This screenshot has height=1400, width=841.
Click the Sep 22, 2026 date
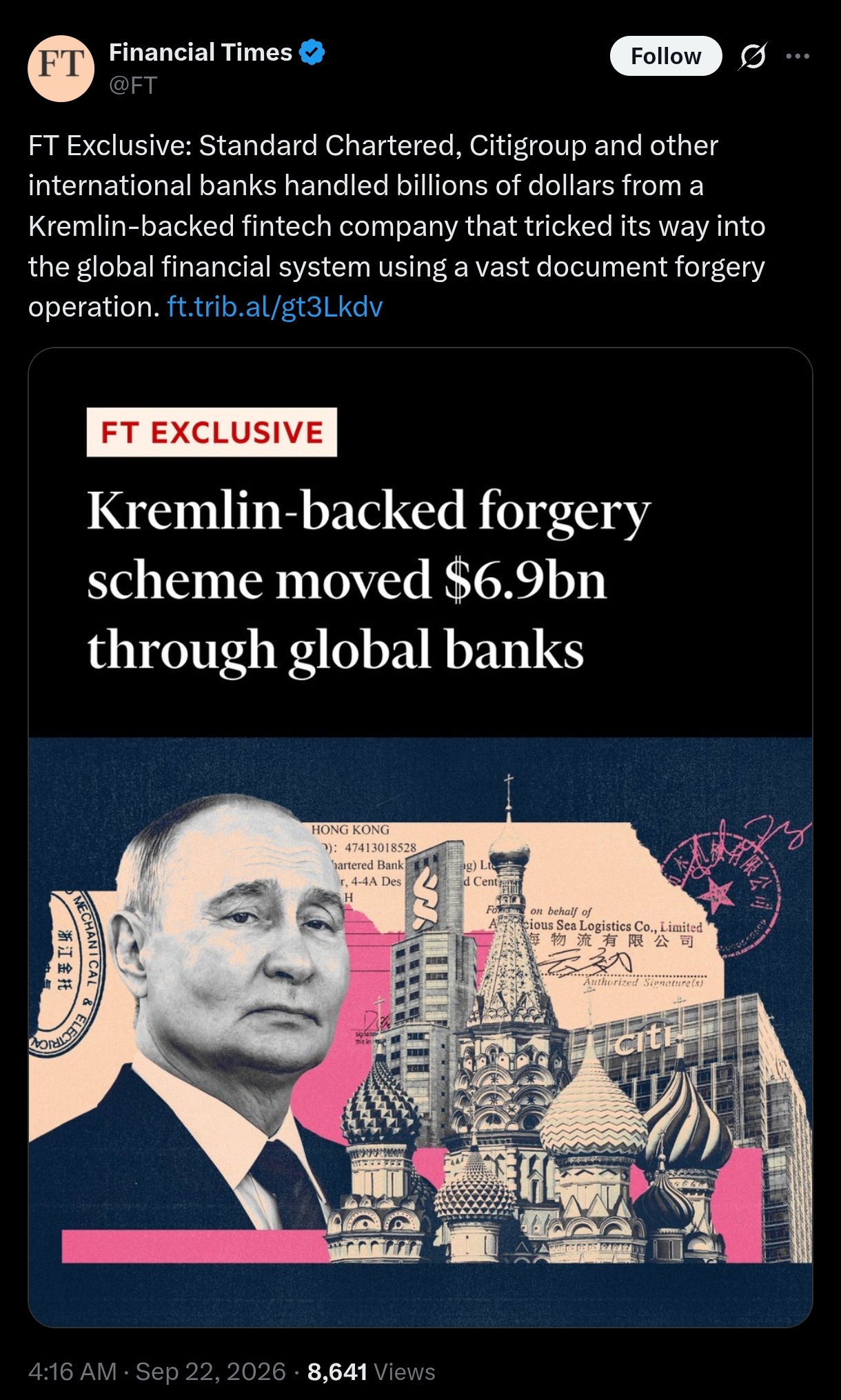click(x=210, y=1372)
